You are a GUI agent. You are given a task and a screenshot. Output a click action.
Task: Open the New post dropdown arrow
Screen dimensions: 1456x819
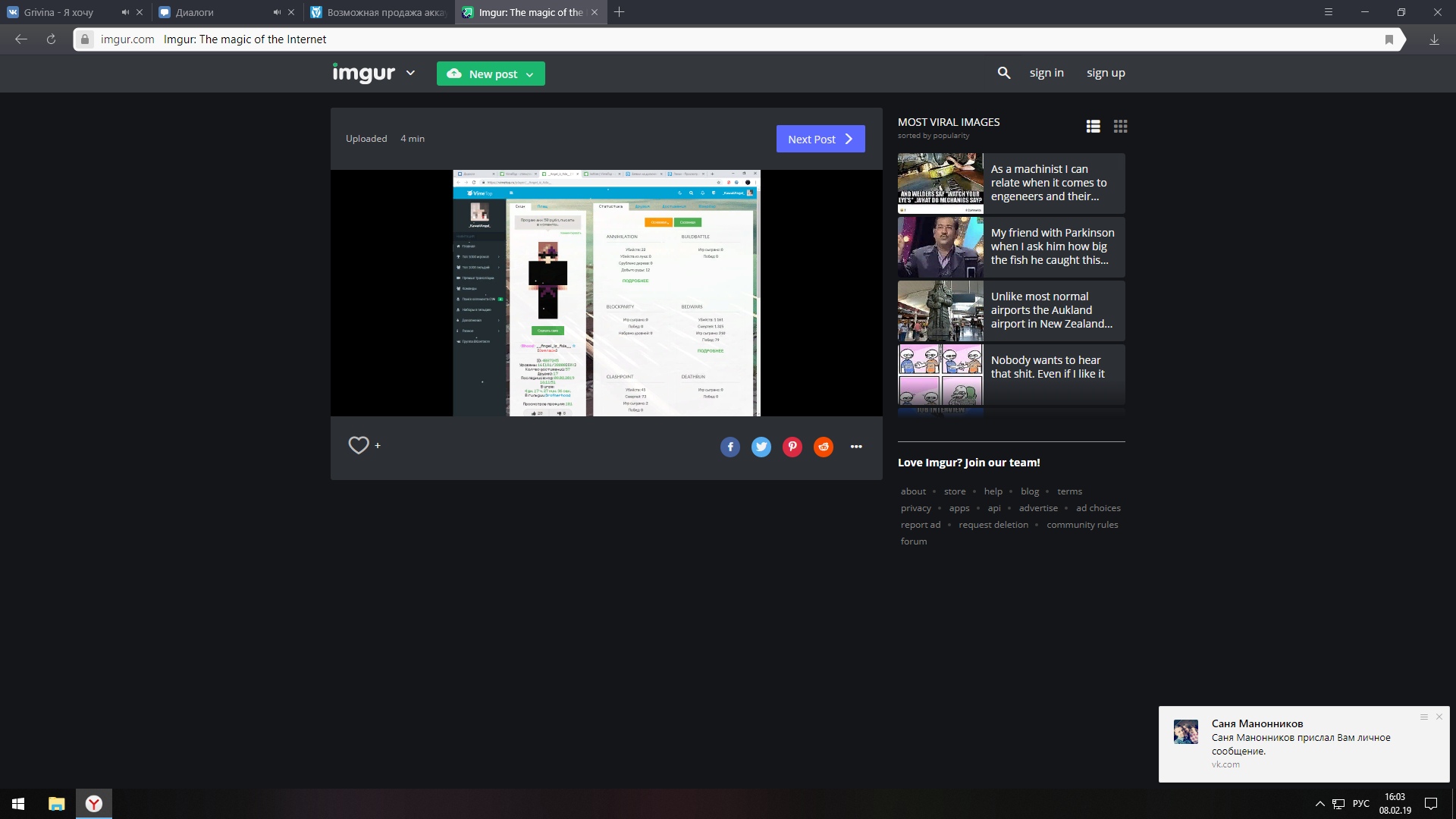[x=529, y=74]
